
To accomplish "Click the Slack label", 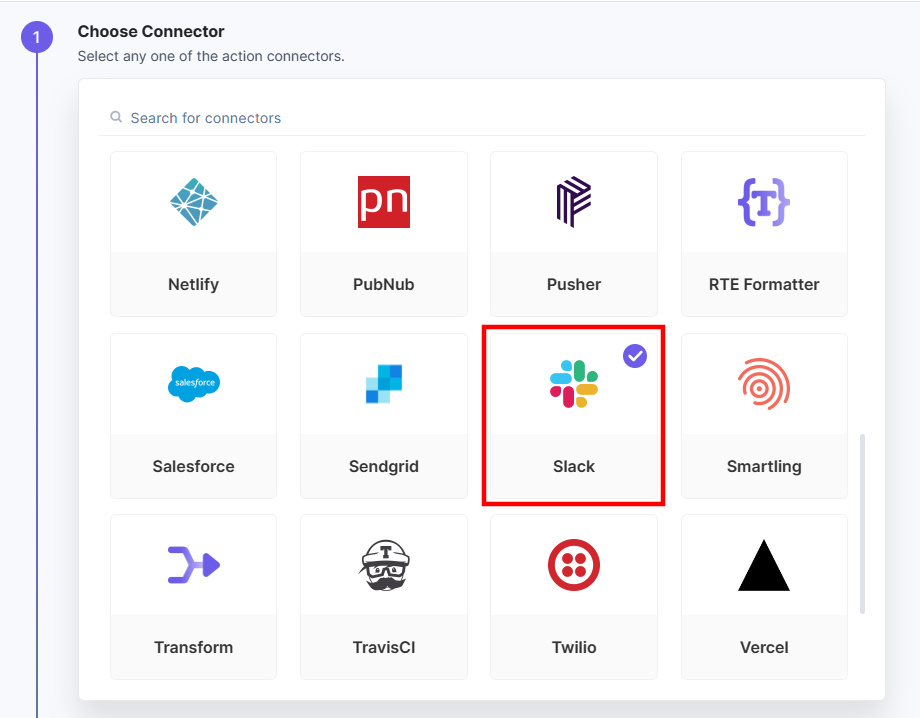I will tap(574, 466).
